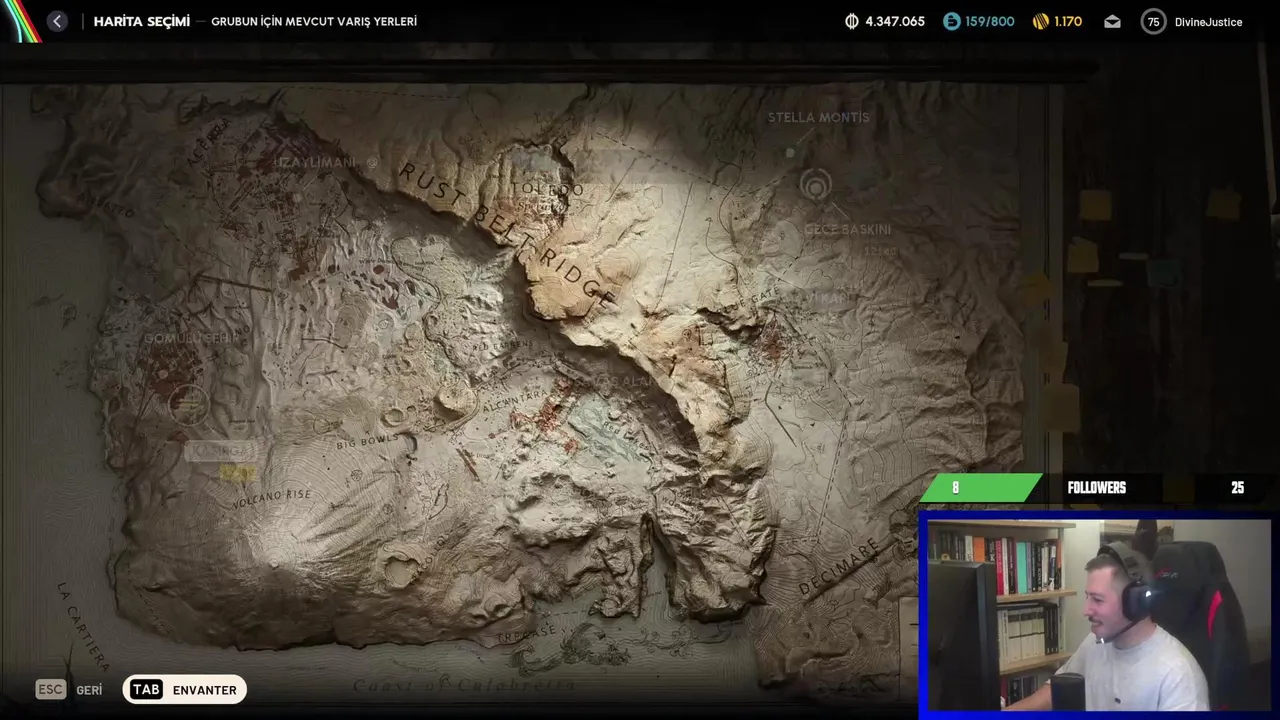Screen dimensions: 1280x720
Task: Select Stella Montis destination label
Action: tap(818, 117)
